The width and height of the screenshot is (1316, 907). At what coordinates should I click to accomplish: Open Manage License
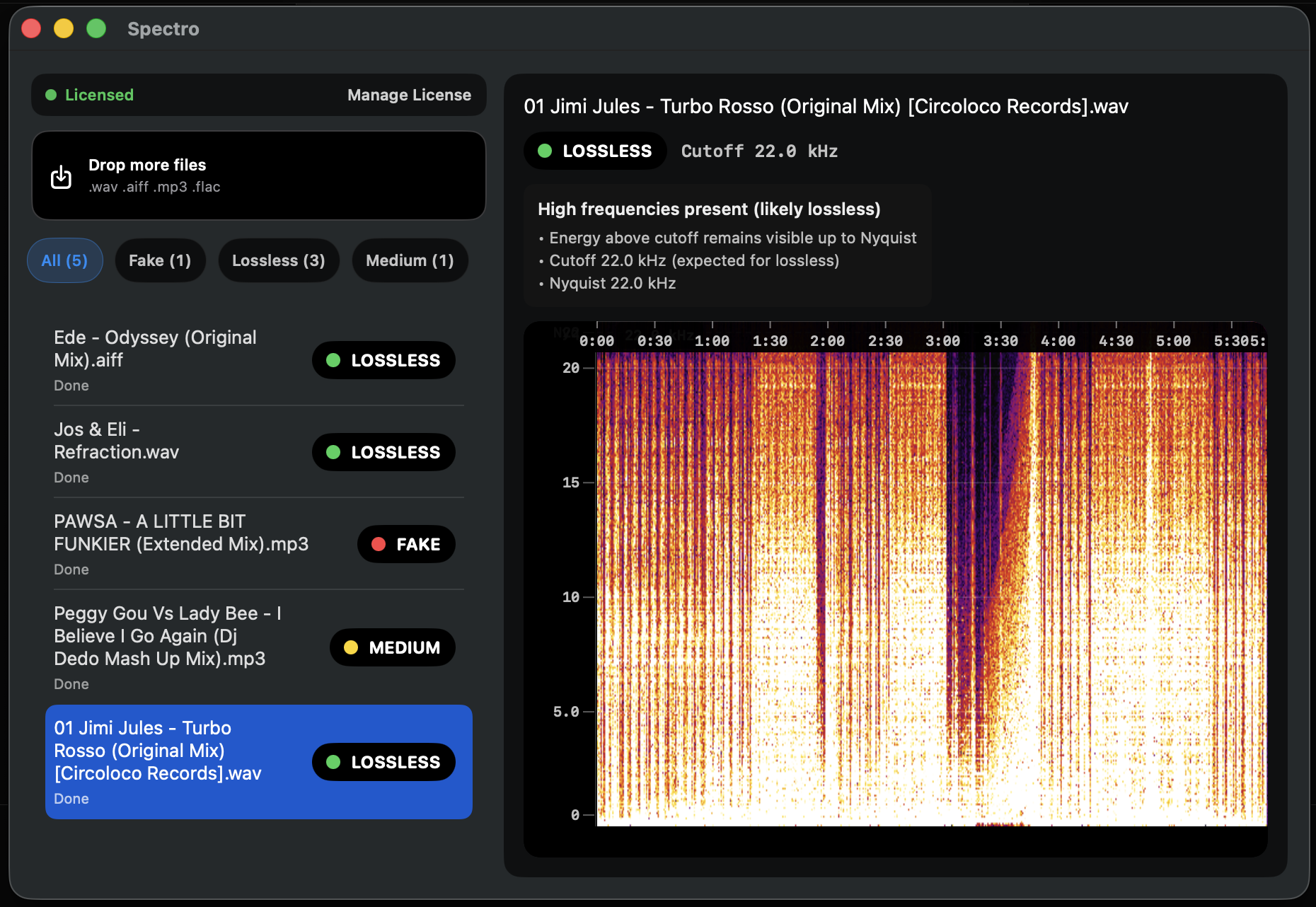(409, 94)
